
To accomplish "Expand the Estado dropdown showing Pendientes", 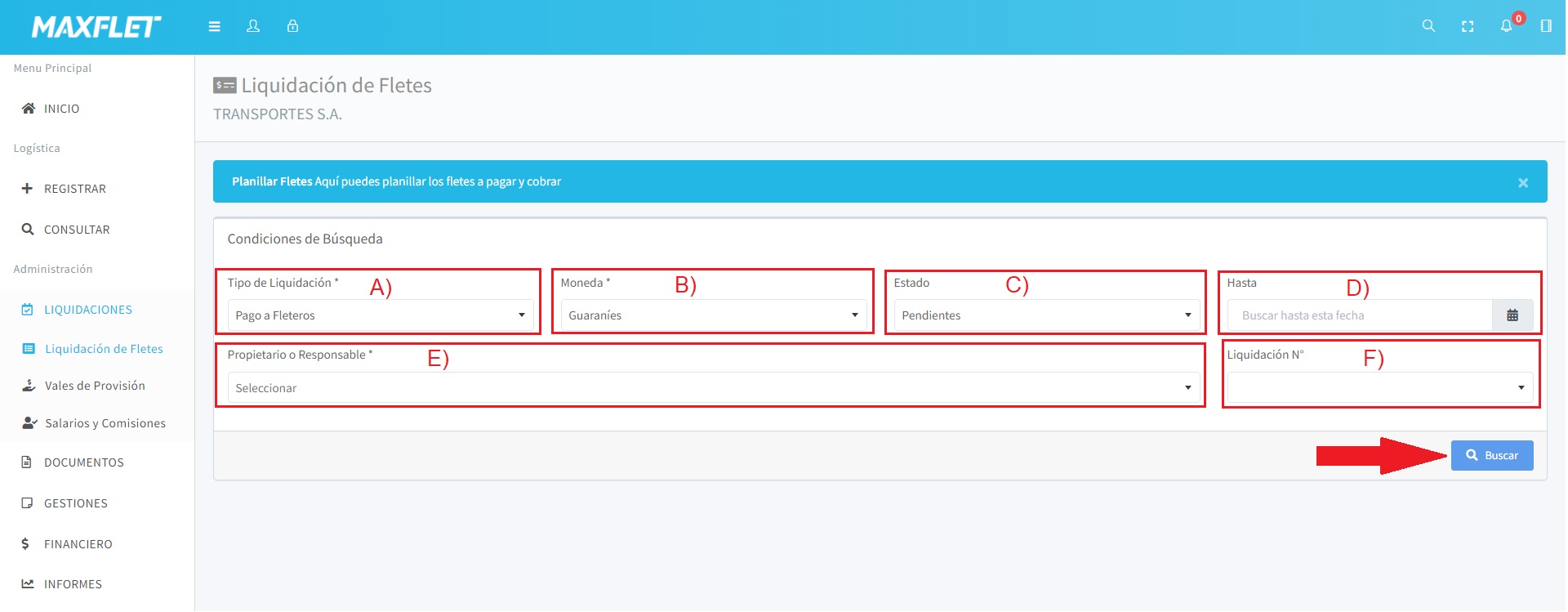I will (x=1046, y=315).
